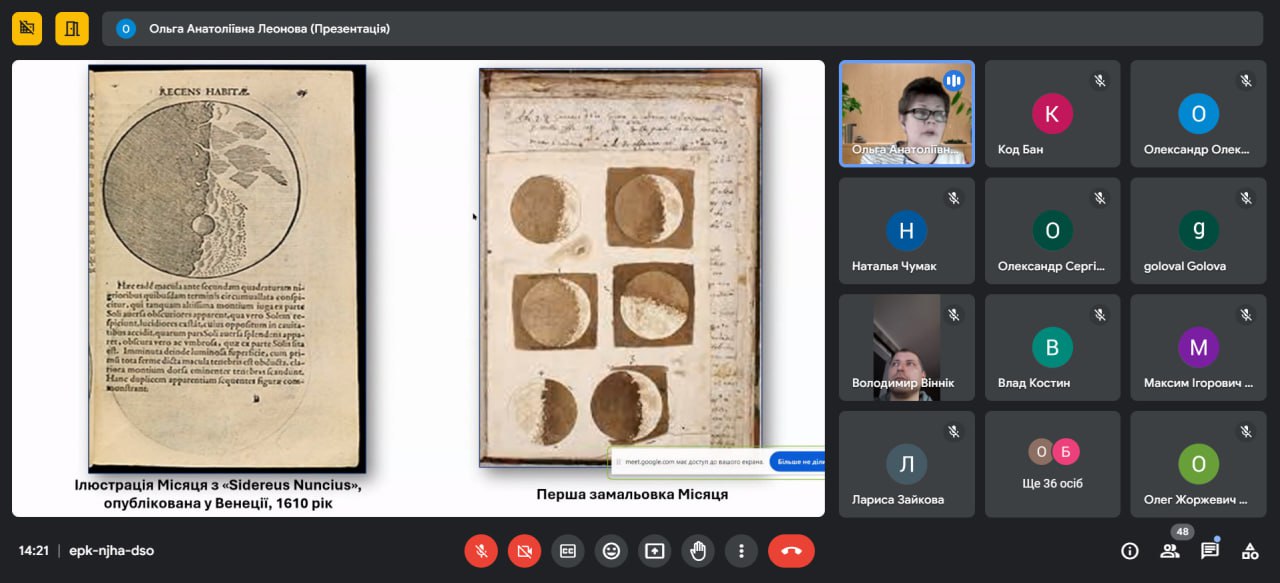Turn on the camera
The width and height of the screenshot is (1280, 583).
(x=524, y=550)
